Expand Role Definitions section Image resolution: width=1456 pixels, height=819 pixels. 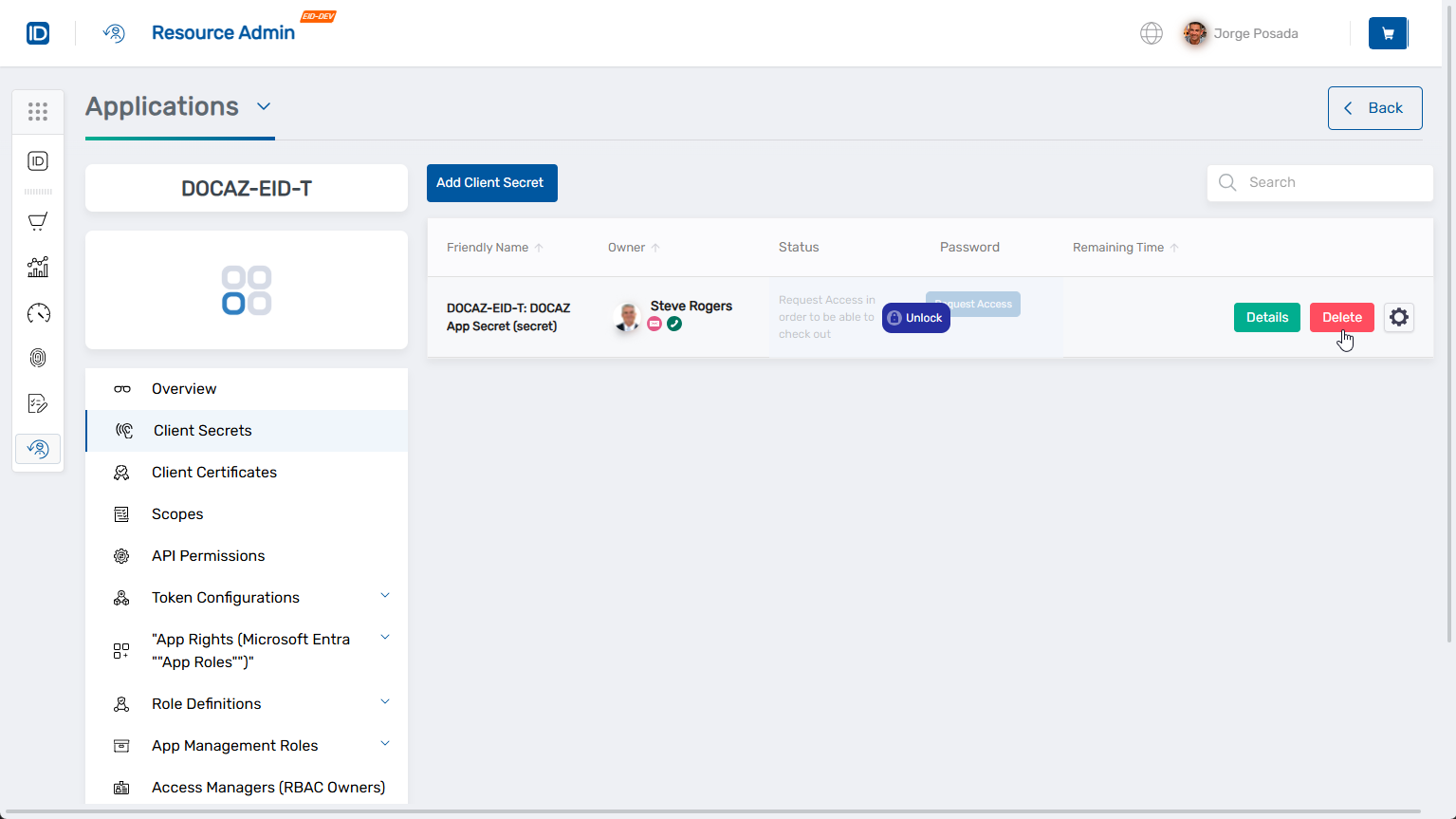[385, 702]
